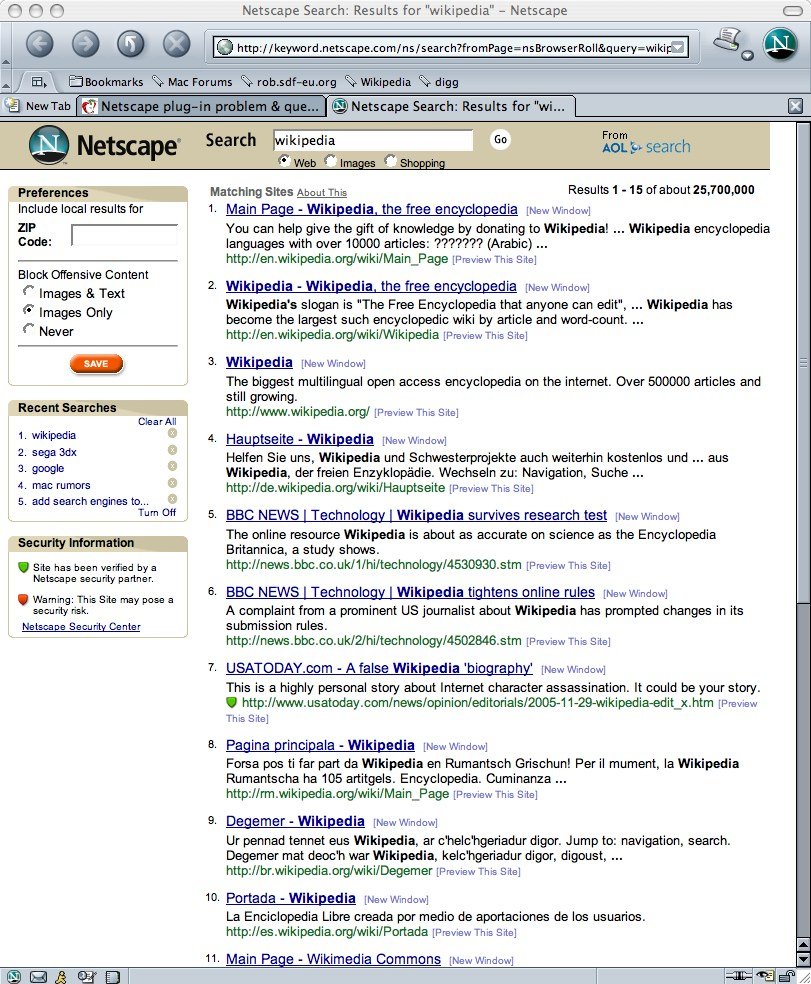Screen dimensions: 811x984
Task: Open Hauptseite - Wikipedia in New Window
Action: 414,441
